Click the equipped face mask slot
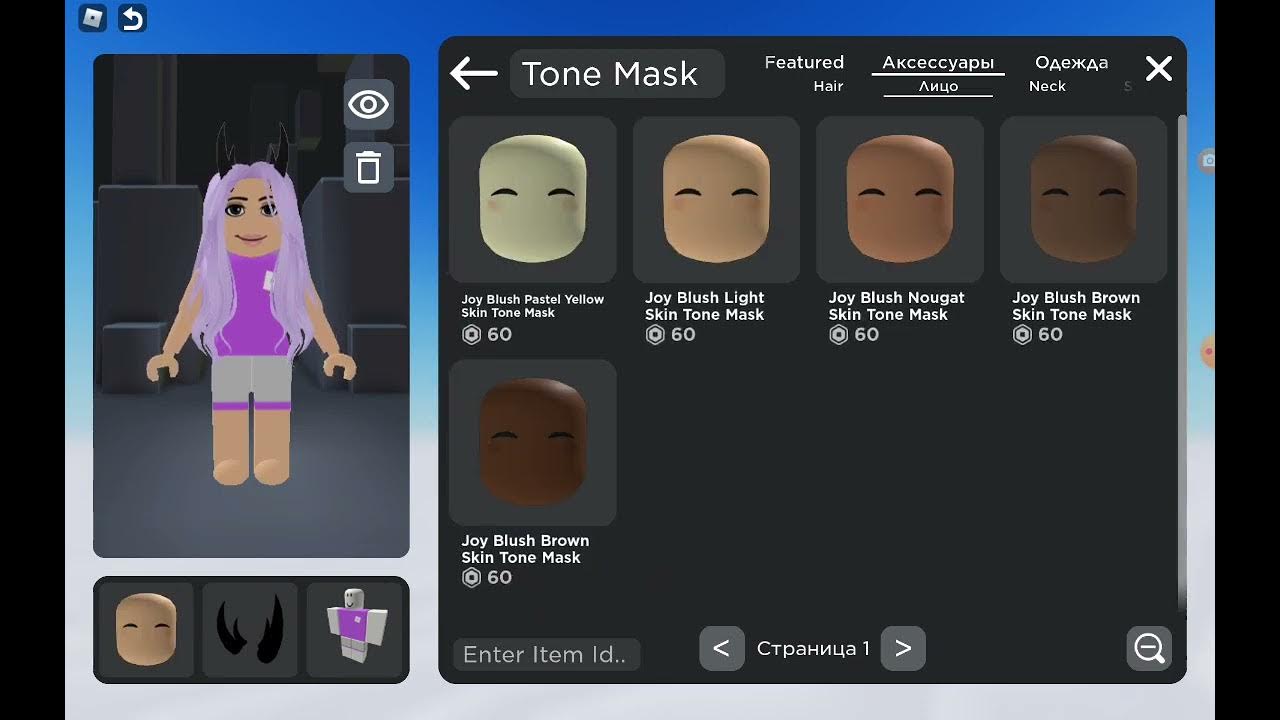1280x720 pixels. (146, 630)
